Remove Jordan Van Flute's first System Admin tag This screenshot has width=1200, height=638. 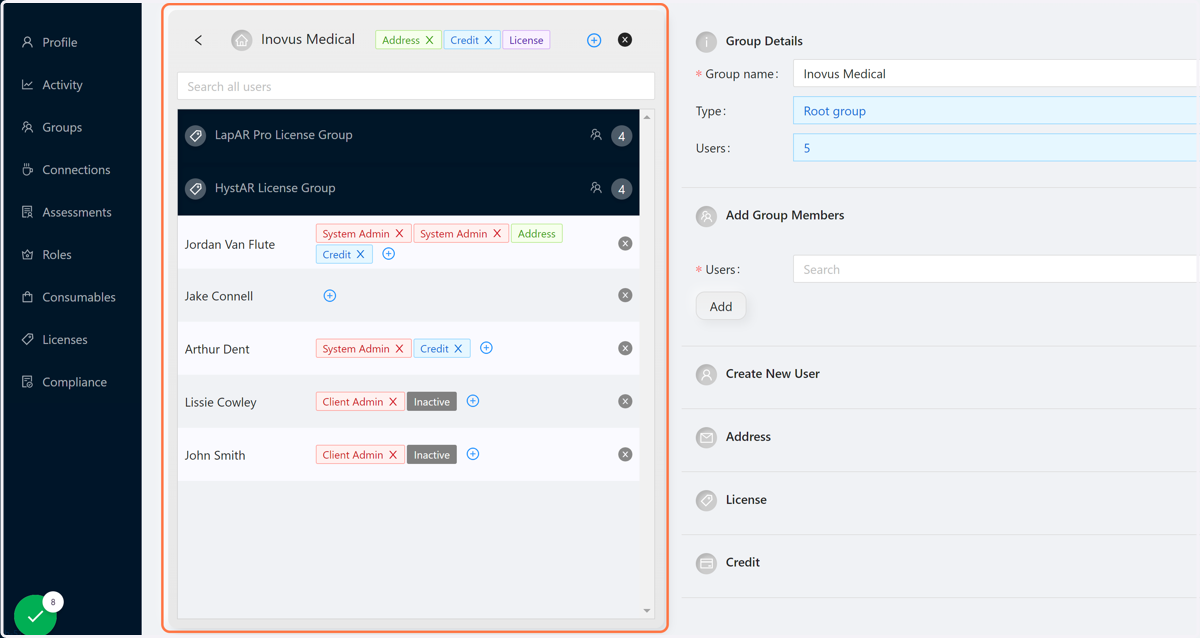click(x=399, y=234)
